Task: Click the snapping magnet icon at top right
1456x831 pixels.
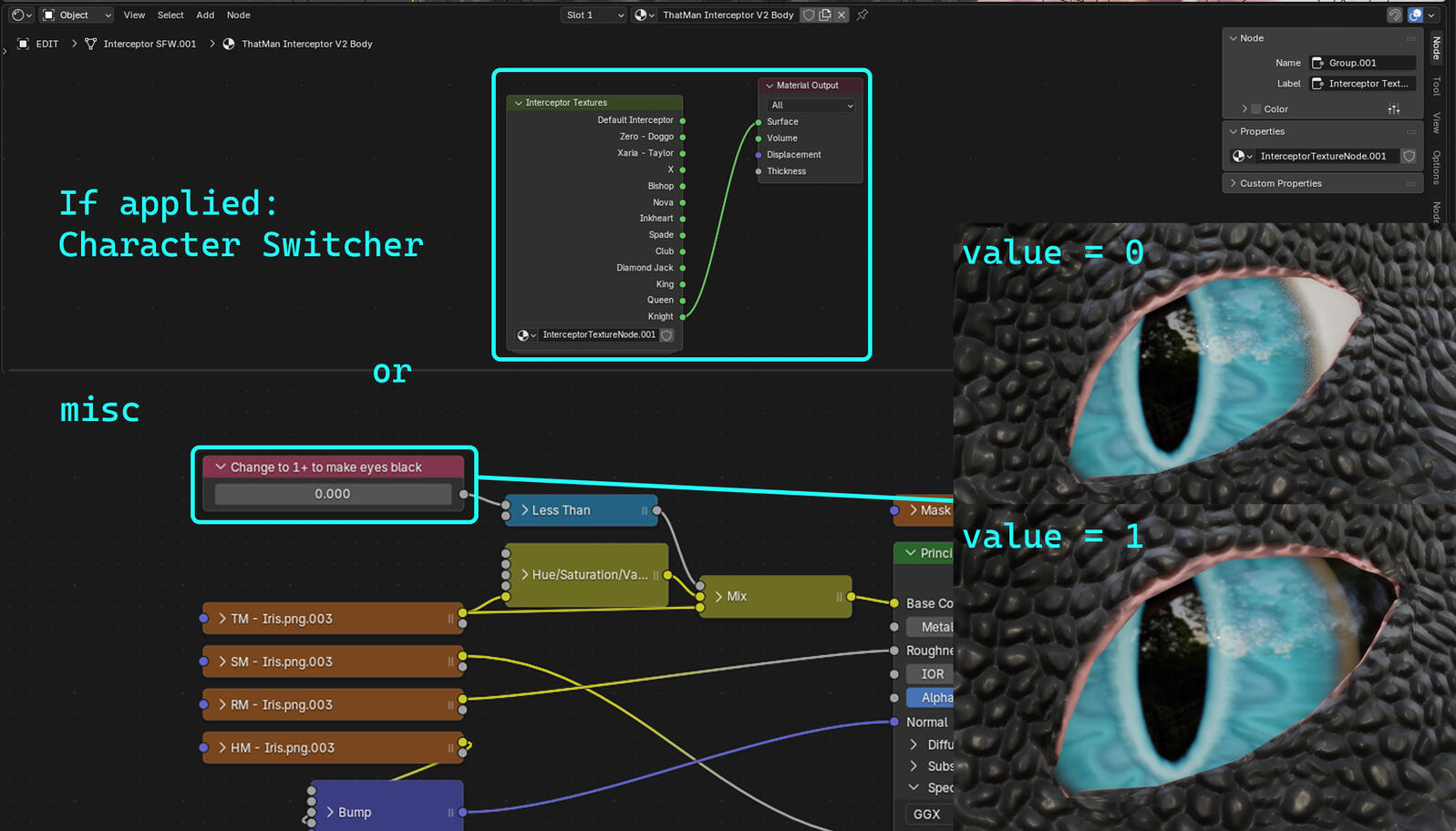Action: click(x=1394, y=15)
